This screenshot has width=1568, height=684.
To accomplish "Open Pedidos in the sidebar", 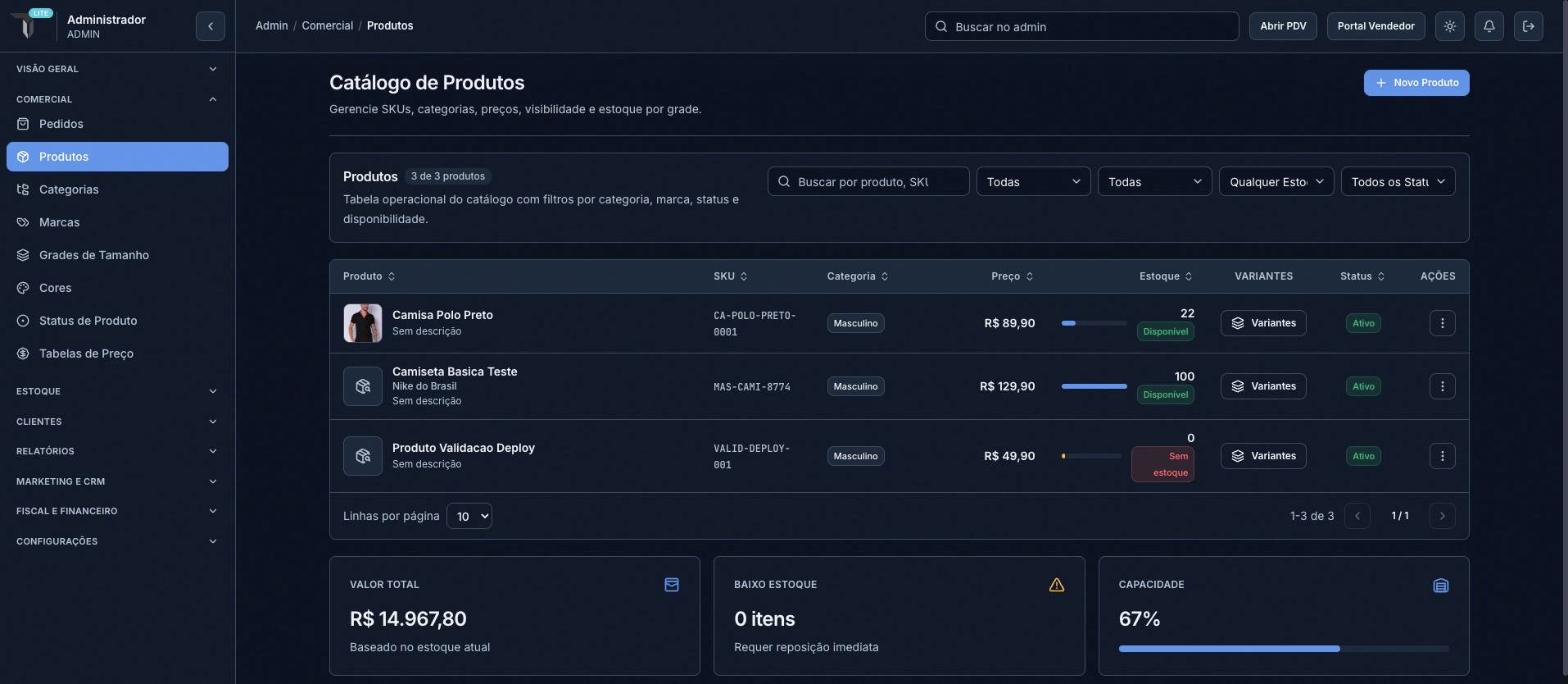I will 117,124.
